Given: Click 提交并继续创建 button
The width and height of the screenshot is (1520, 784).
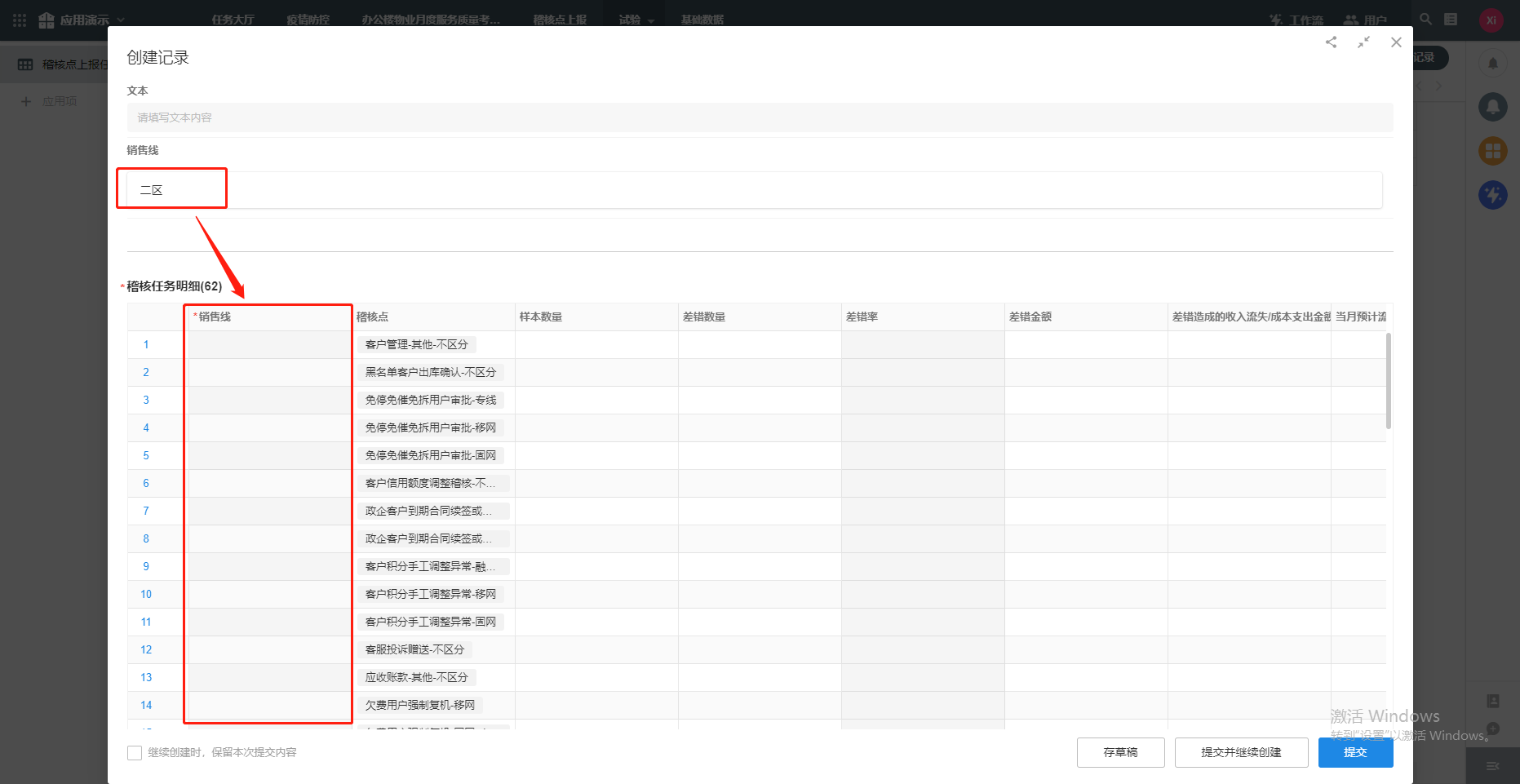Looking at the screenshot, I should coord(1241,752).
